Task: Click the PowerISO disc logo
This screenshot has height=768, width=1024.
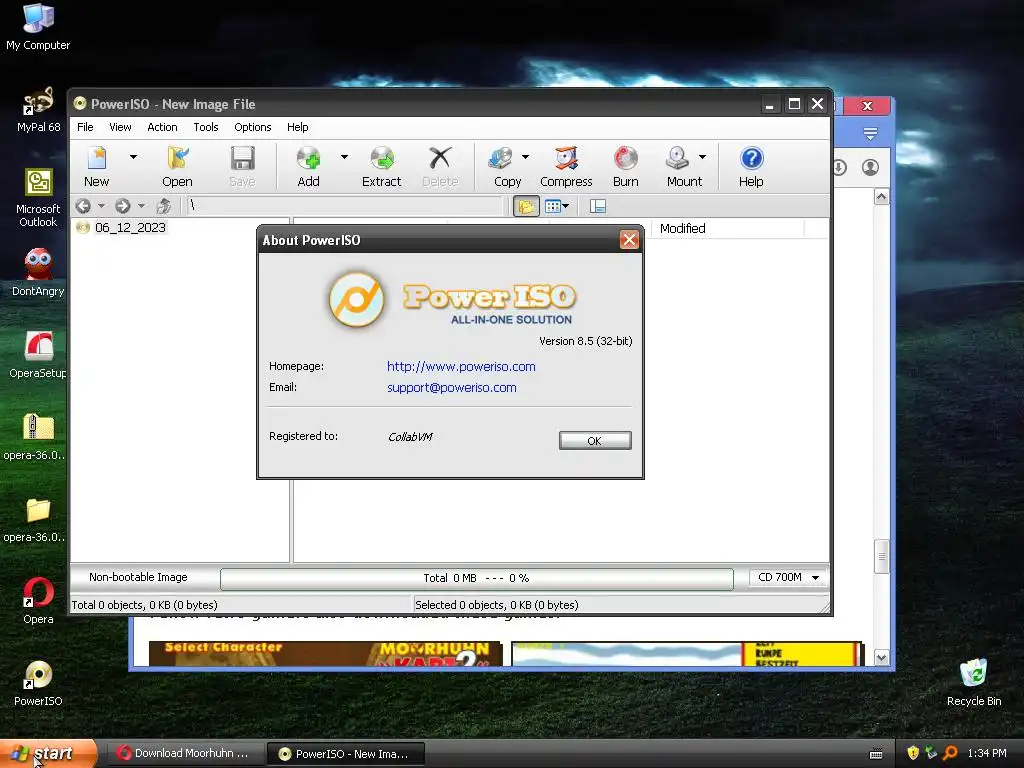Action: pos(357,300)
